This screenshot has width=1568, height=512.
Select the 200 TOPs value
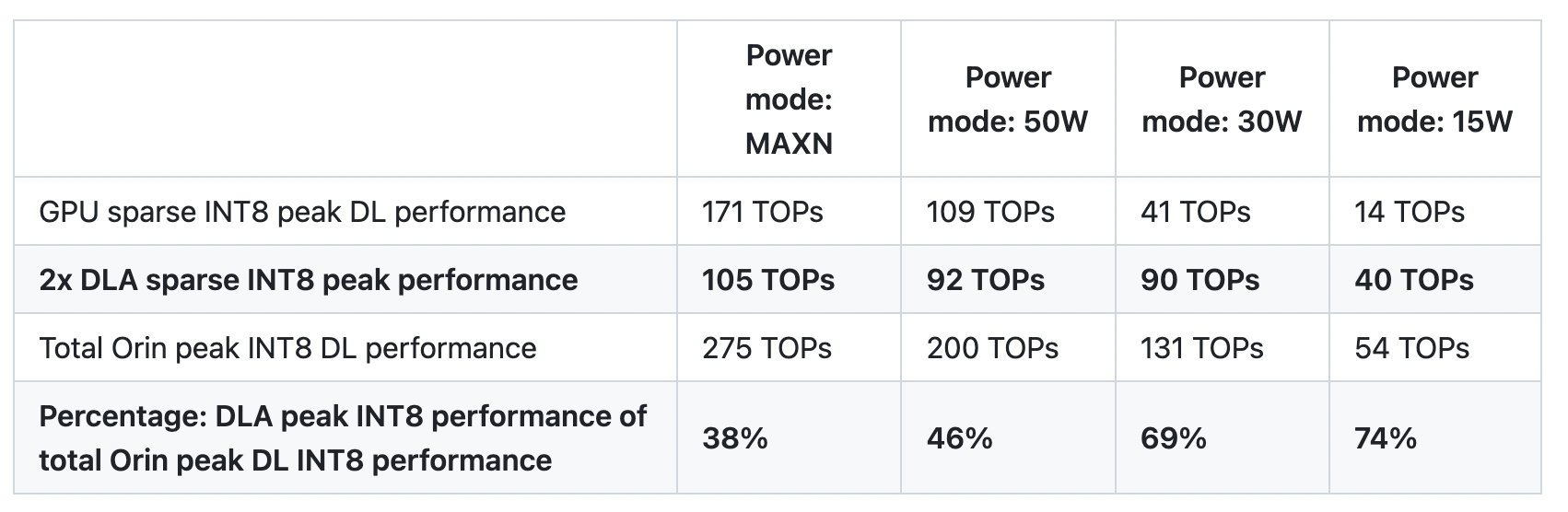click(992, 348)
